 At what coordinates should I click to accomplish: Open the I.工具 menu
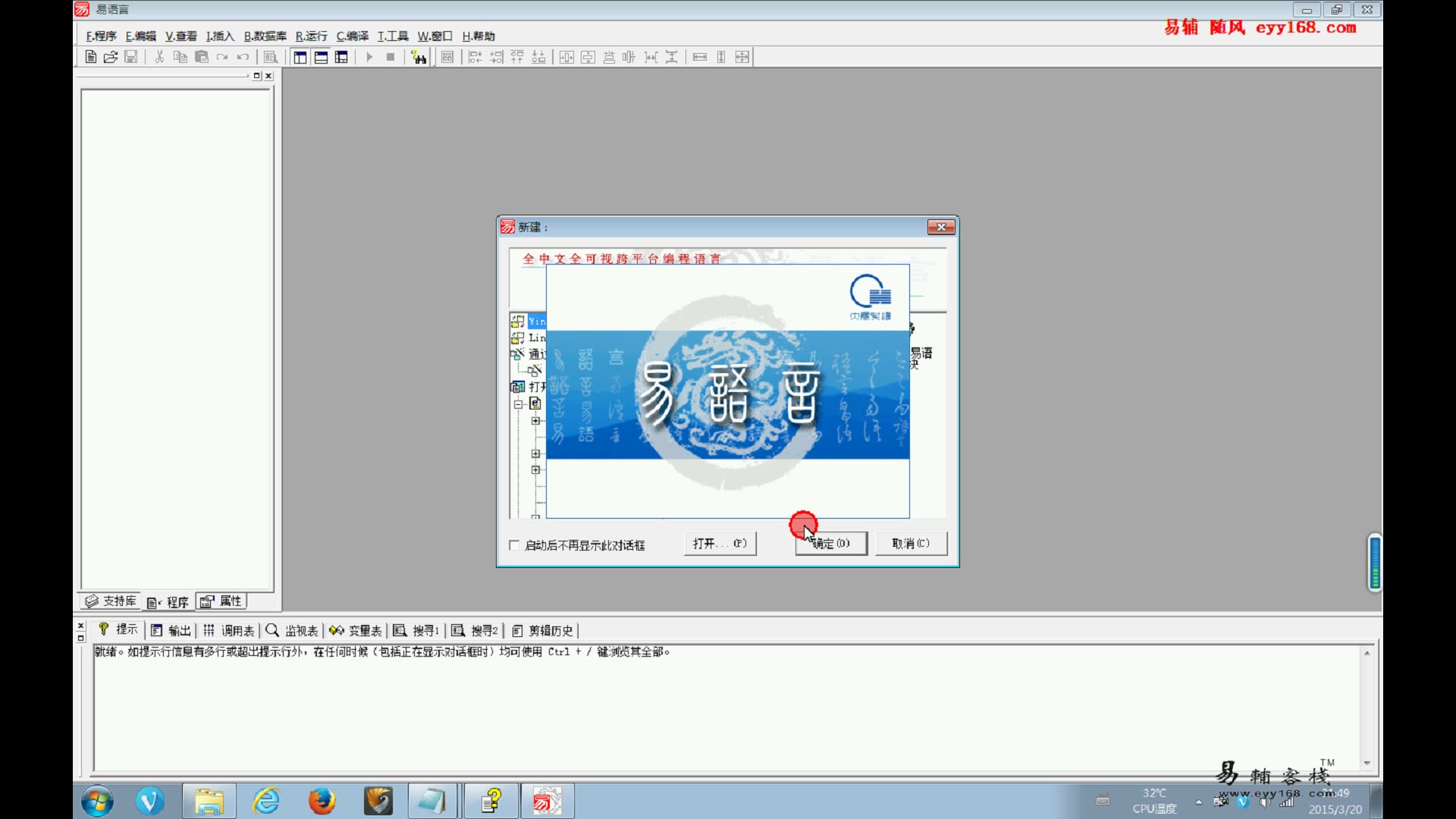click(392, 36)
